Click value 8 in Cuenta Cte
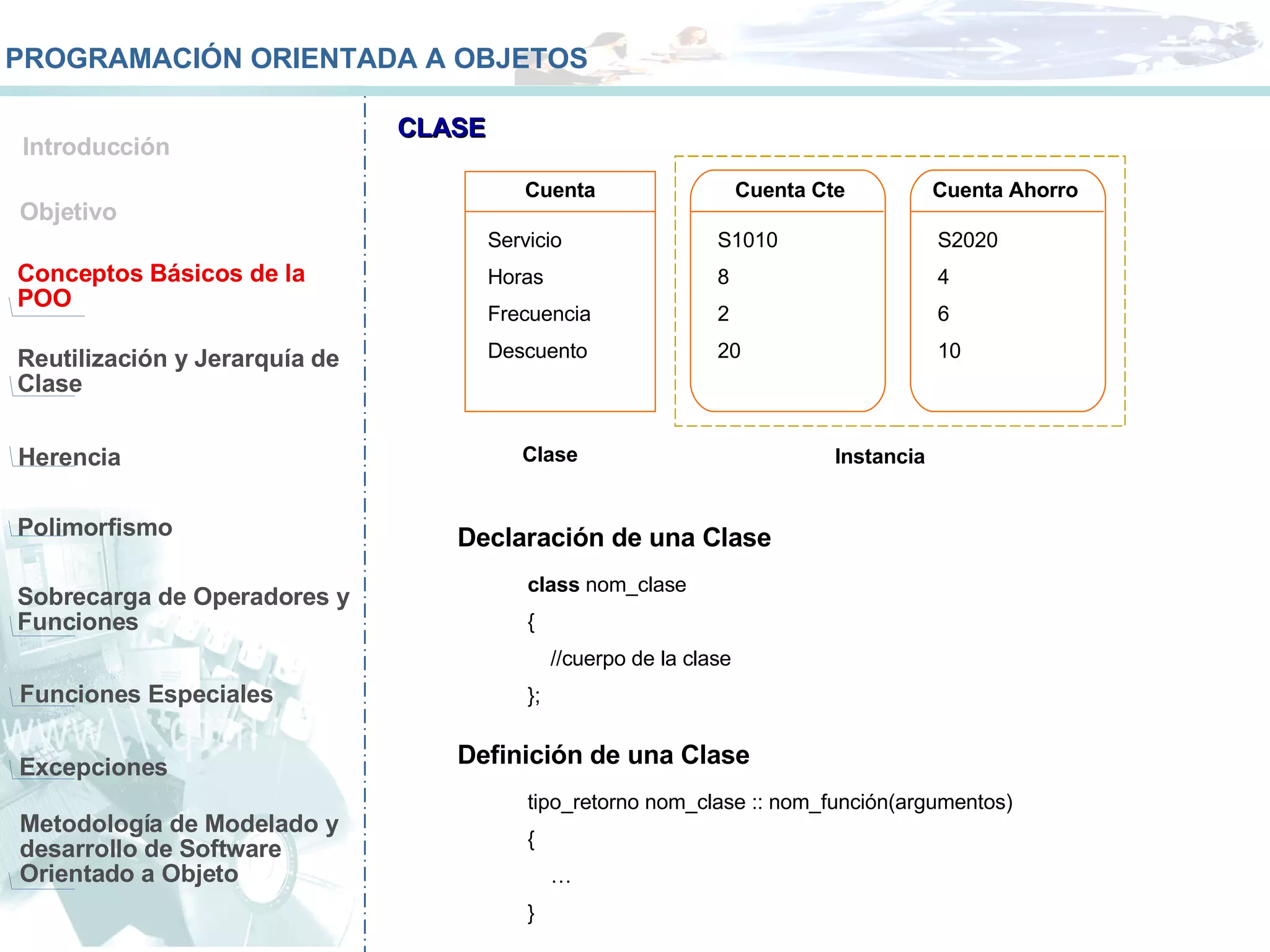 pos(723,277)
